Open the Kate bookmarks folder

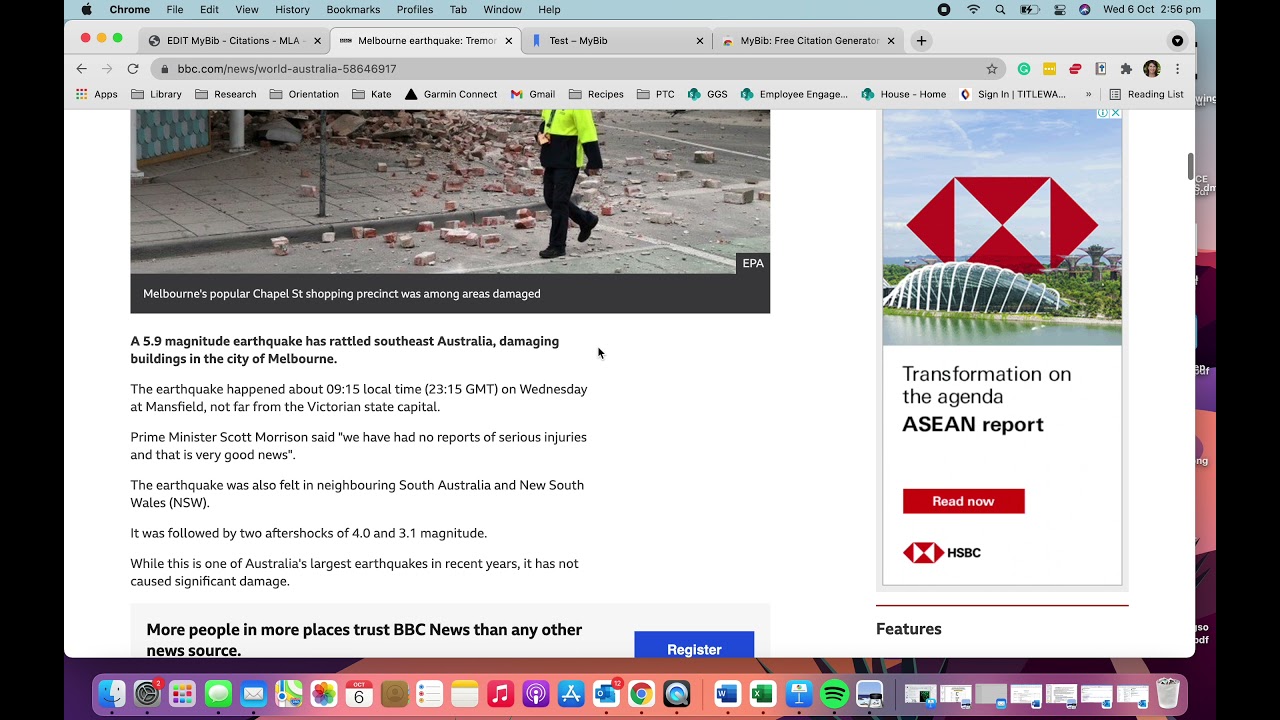click(x=371, y=94)
